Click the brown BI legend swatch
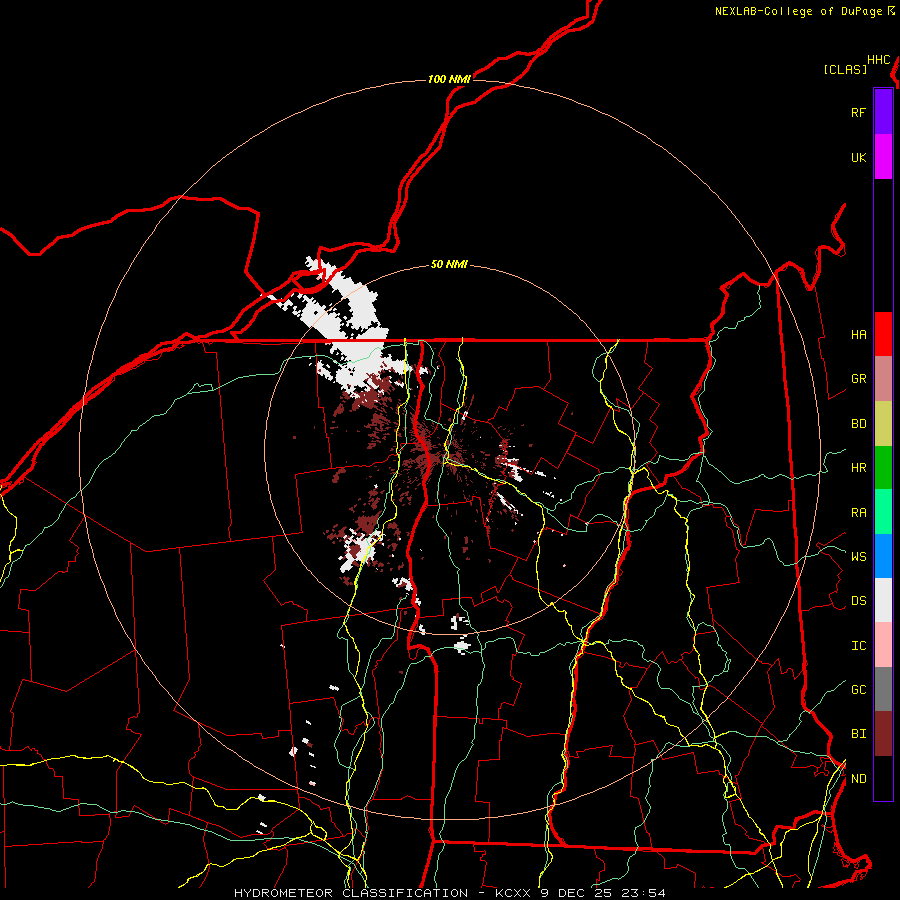This screenshot has width=900, height=900. [883, 734]
